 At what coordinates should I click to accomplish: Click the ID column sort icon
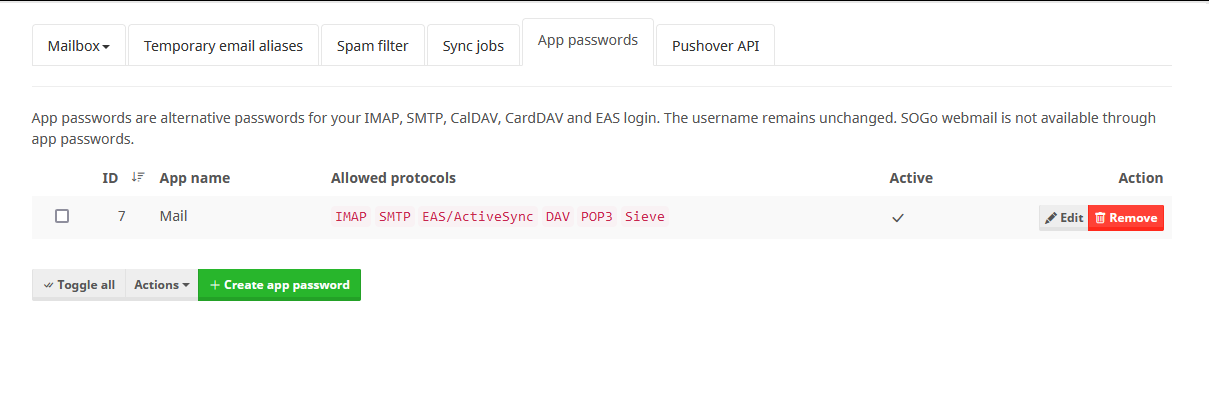click(138, 178)
